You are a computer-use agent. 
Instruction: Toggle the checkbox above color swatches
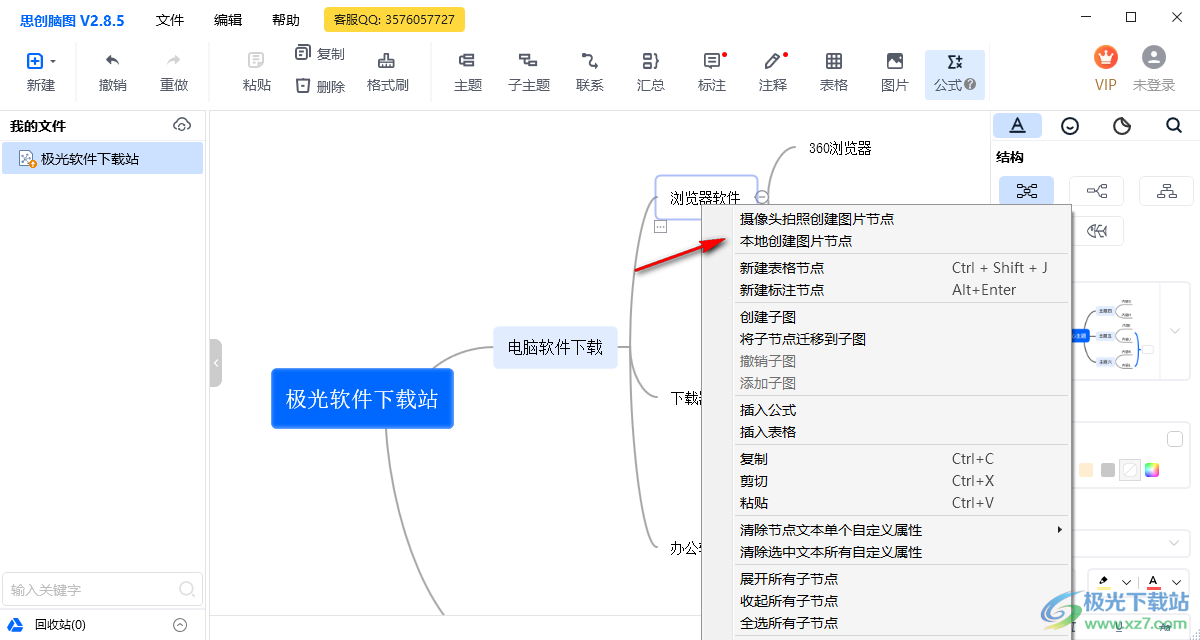point(1175,439)
